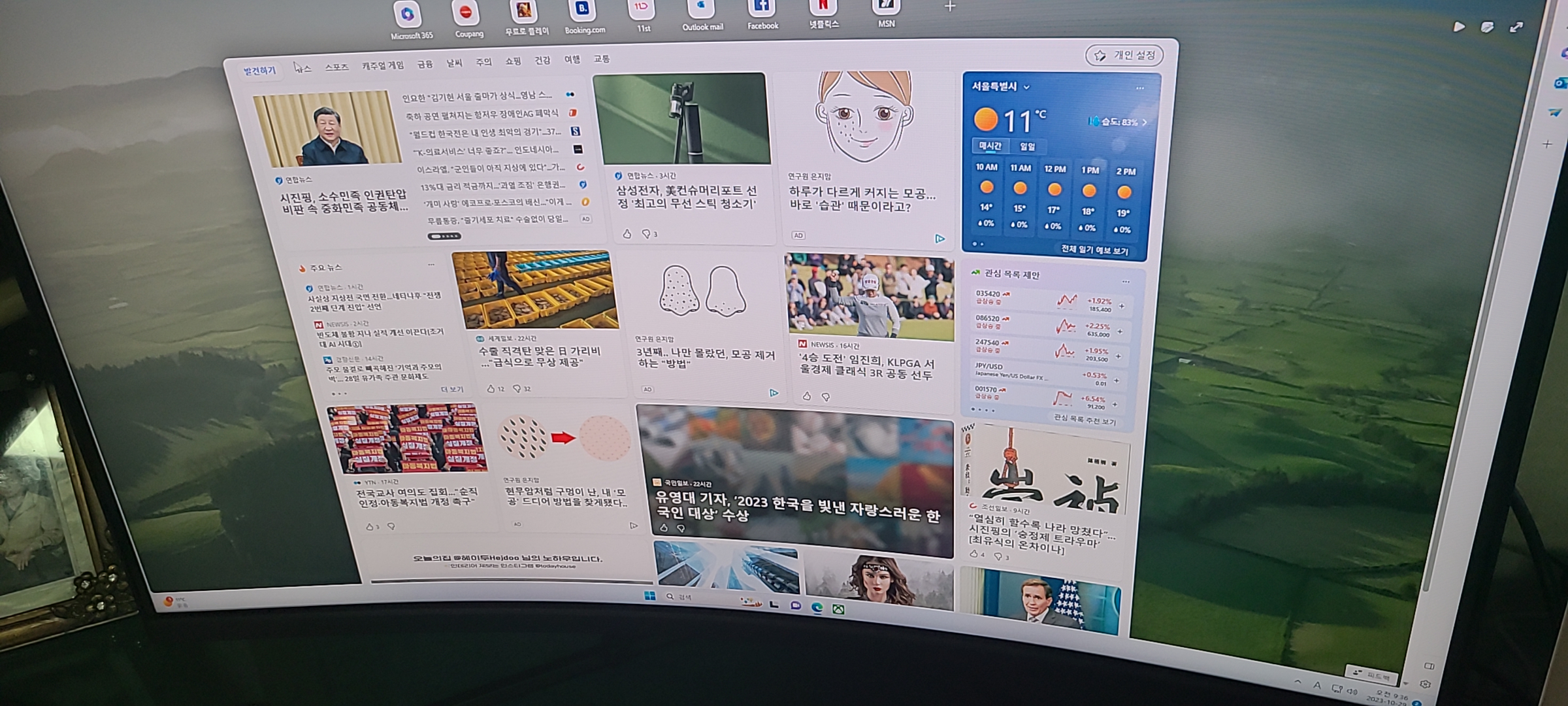
Task: Switch to the 여행 tab
Action: [x=572, y=59]
